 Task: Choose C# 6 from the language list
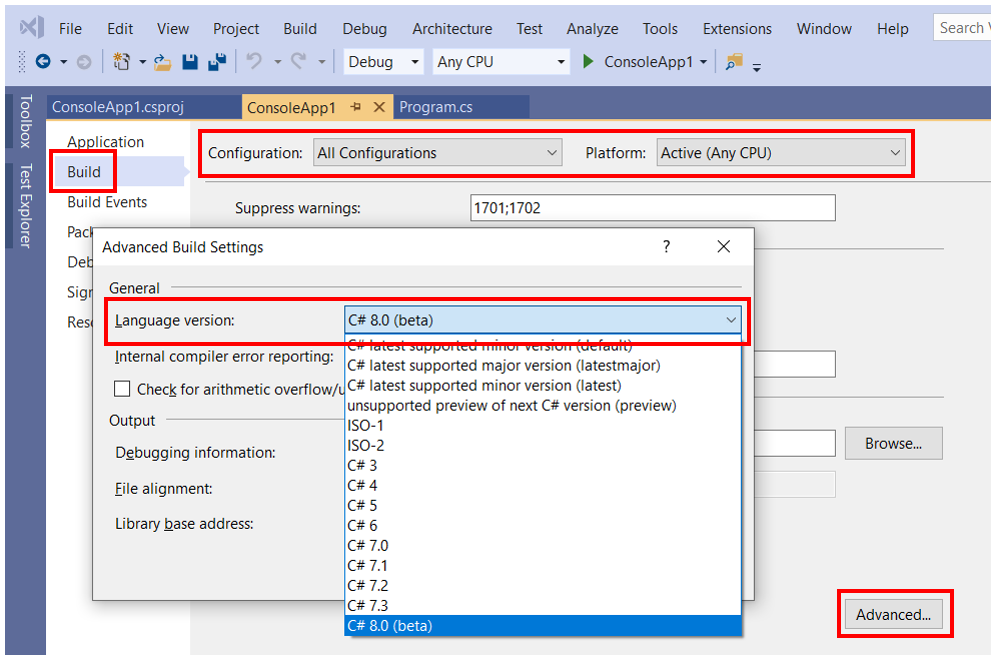[x=543, y=525]
